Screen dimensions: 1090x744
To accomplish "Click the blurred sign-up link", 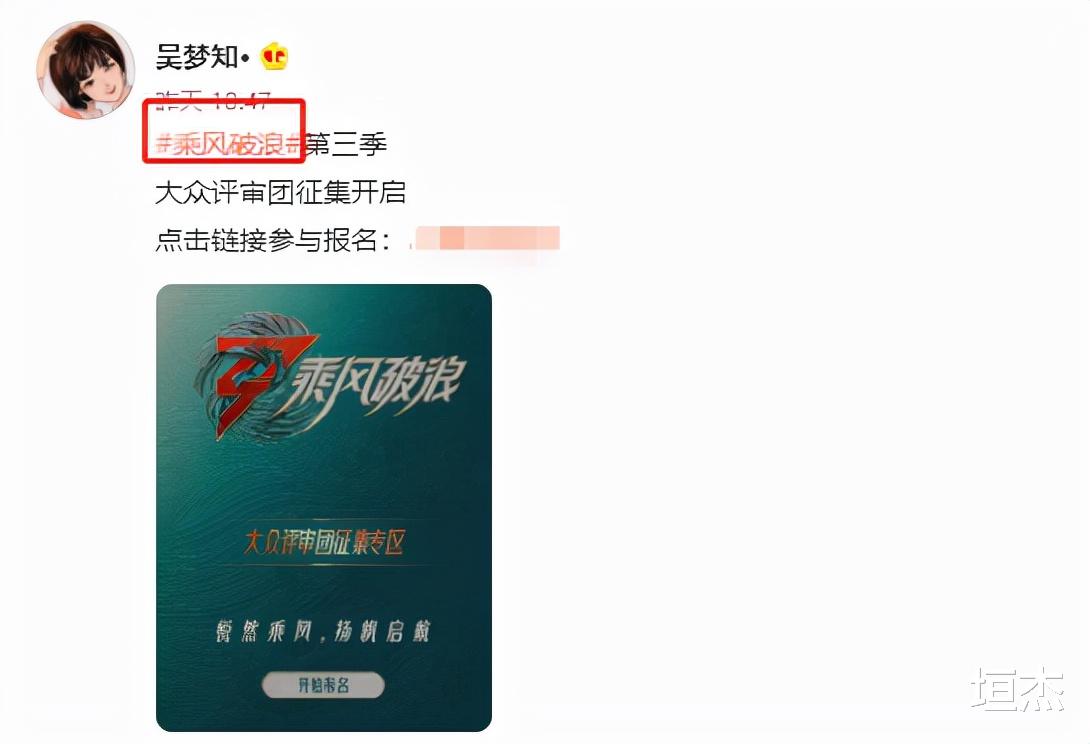I will coord(485,238).
